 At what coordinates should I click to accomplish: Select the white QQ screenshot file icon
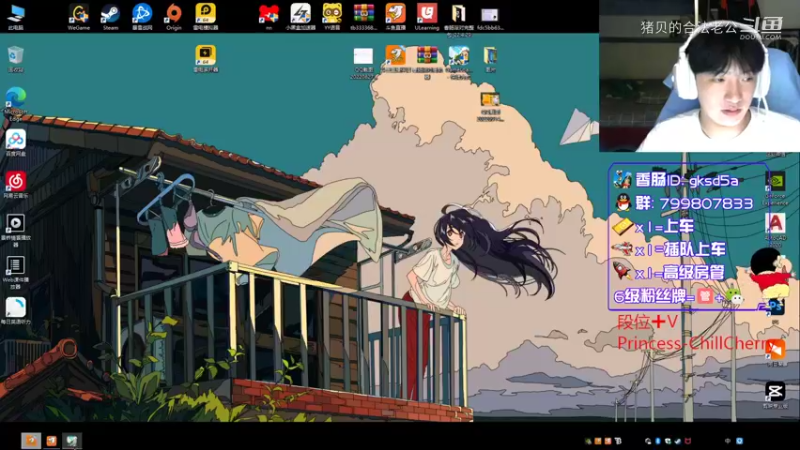pyautogui.click(x=363, y=63)
